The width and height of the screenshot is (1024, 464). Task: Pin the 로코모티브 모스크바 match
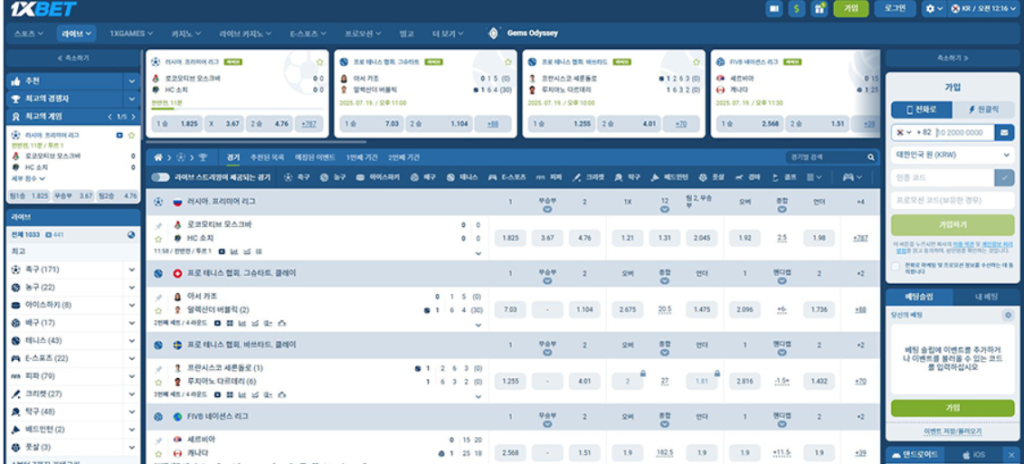tap(158, 225)
